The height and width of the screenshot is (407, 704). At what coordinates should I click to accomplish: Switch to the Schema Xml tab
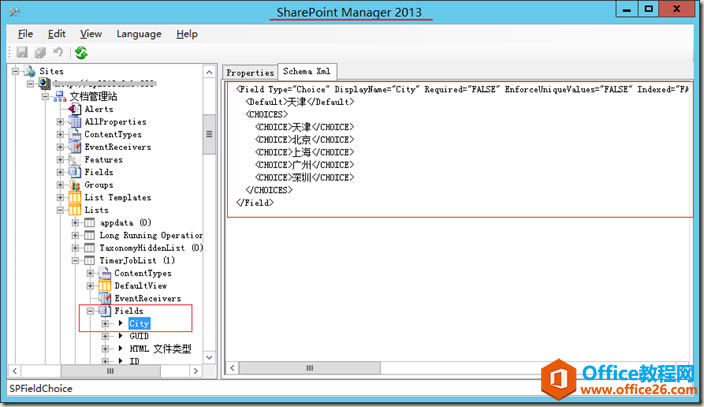(307, 71)
